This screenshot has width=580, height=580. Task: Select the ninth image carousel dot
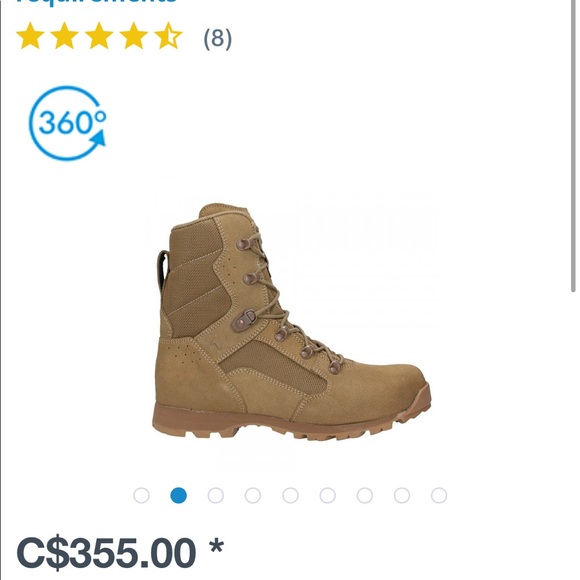click(x=439, y=495)
